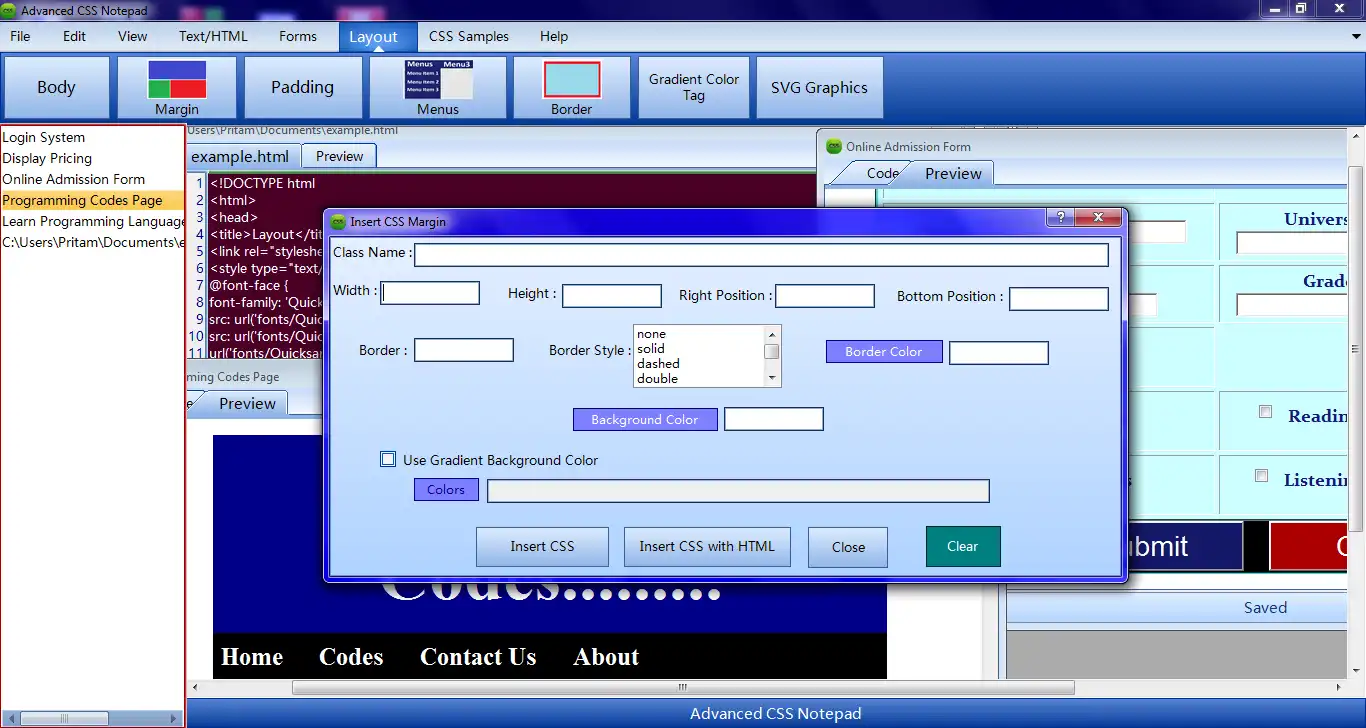
Task: Open Code tab in Online Admission Form window
Action: pos(882,173)
